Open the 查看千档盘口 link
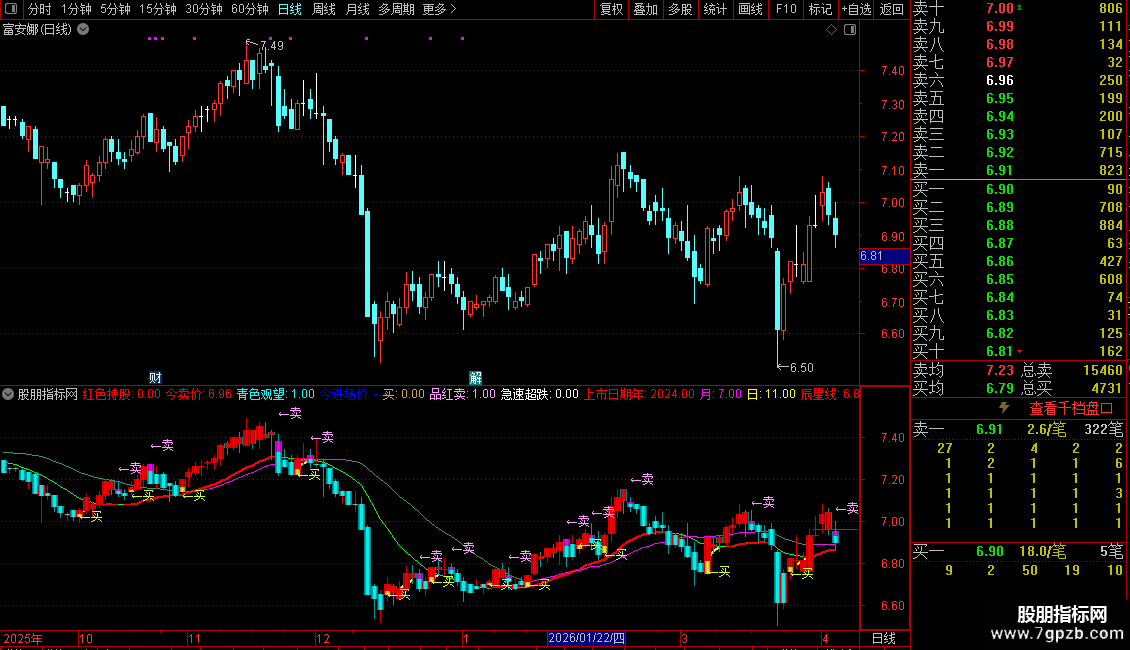This screenshot has height=650, width=1130. [1071, 409]
